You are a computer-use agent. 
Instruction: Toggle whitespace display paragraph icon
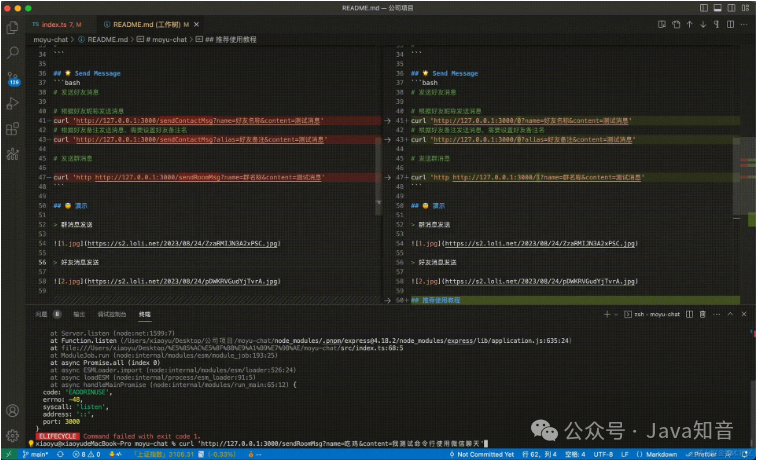tap(716, 25)
